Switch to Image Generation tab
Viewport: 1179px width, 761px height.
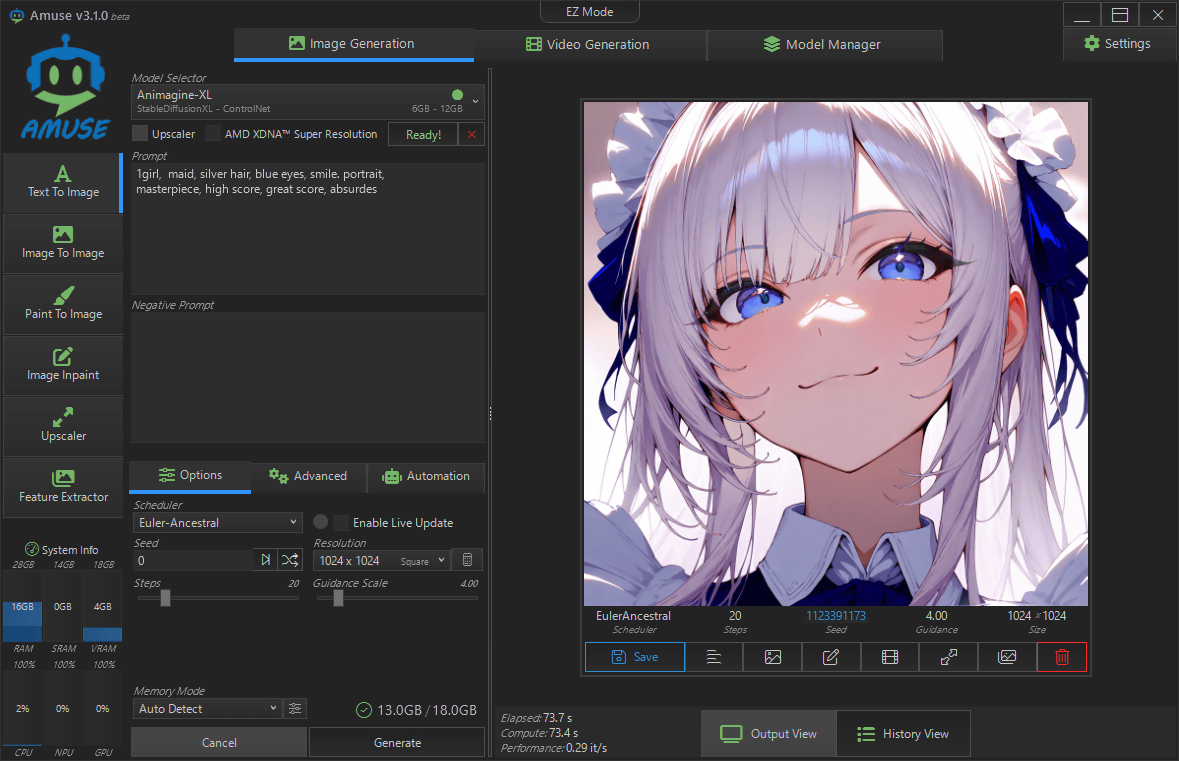[353, 44]
